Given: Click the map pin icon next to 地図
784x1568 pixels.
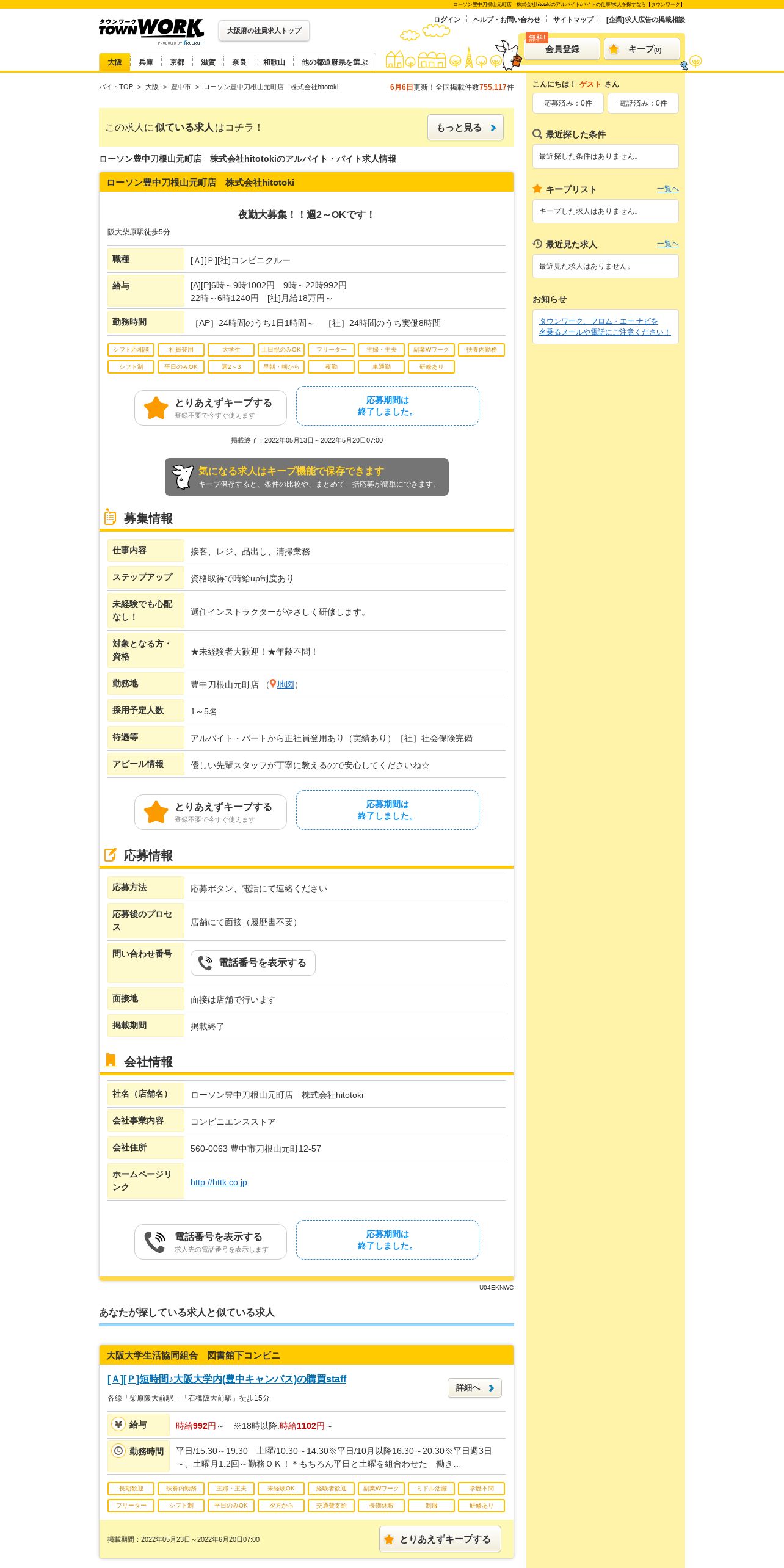Looking at the screenshot, I should click(273, 684).
